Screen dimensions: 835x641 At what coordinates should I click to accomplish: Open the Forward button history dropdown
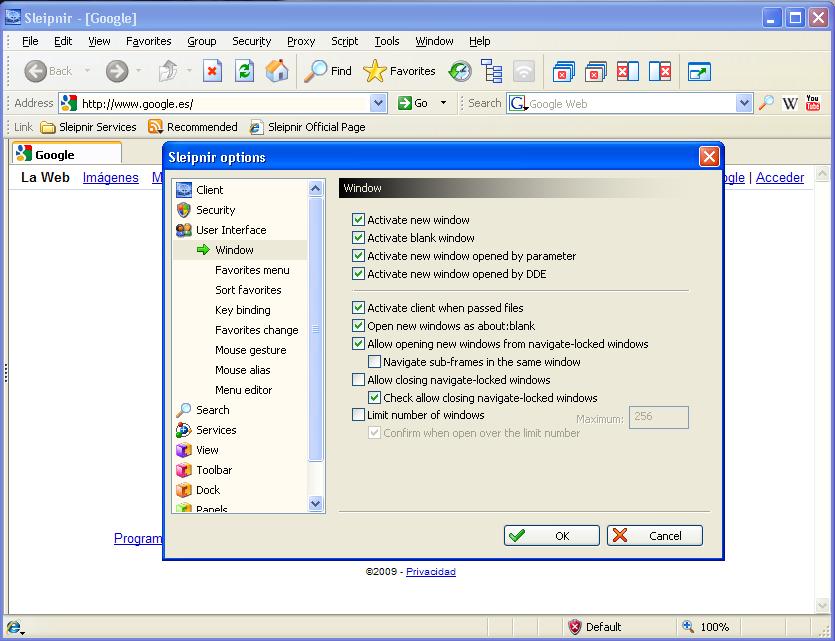point(138,70)
